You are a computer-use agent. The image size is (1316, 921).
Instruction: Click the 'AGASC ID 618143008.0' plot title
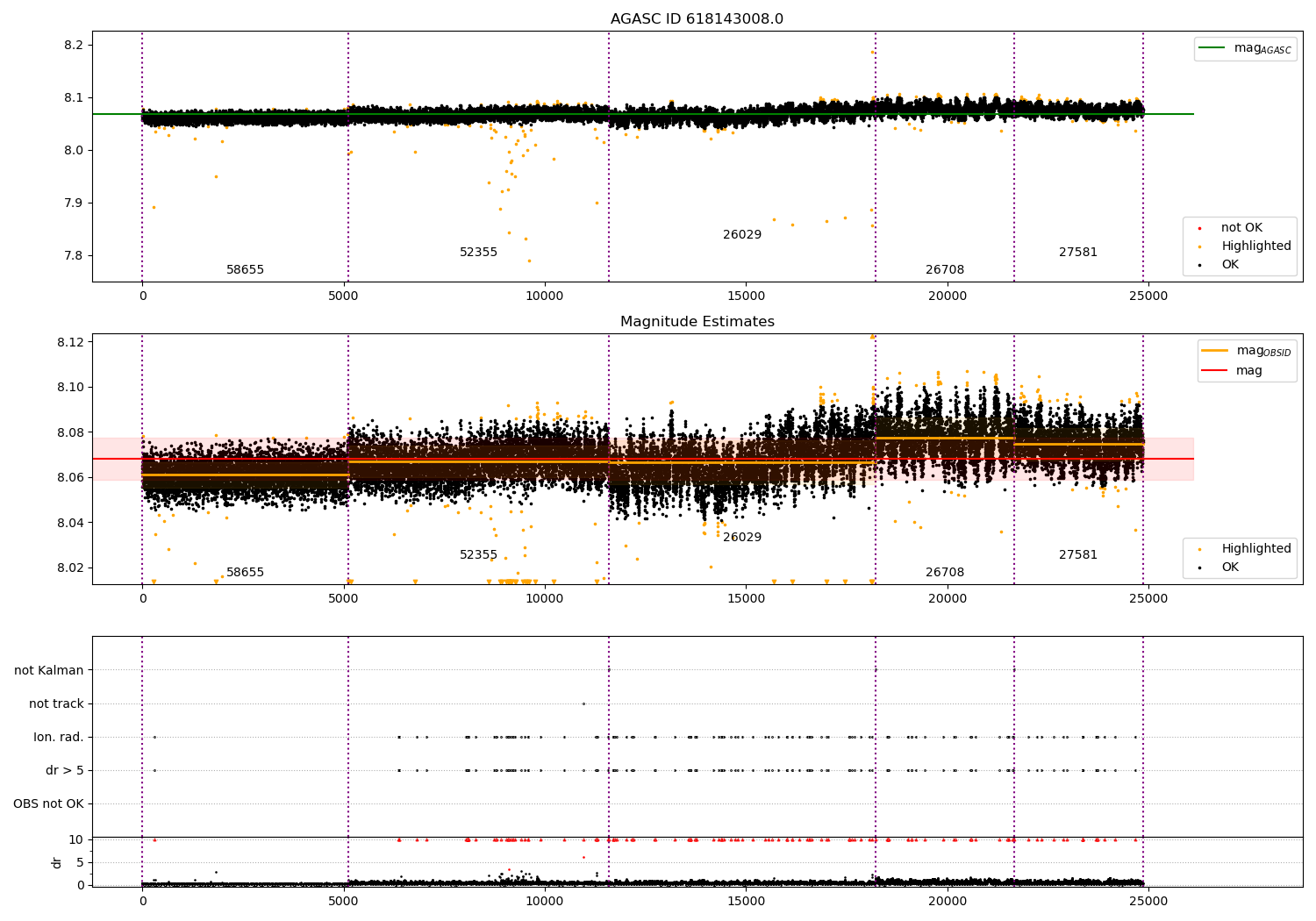697,19
